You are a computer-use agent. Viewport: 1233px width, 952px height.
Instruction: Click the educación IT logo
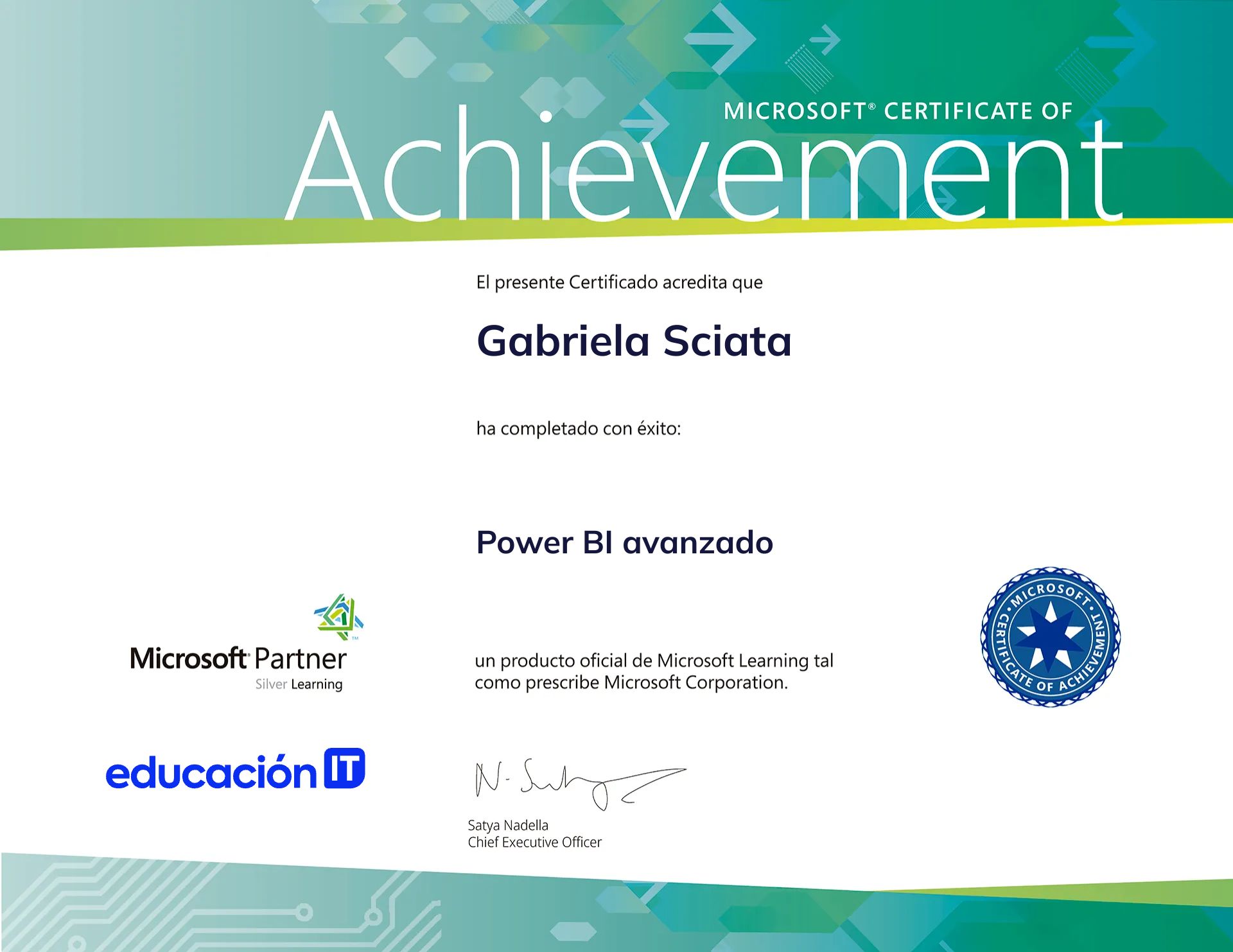pyautogui.click(x=235, y=769)
